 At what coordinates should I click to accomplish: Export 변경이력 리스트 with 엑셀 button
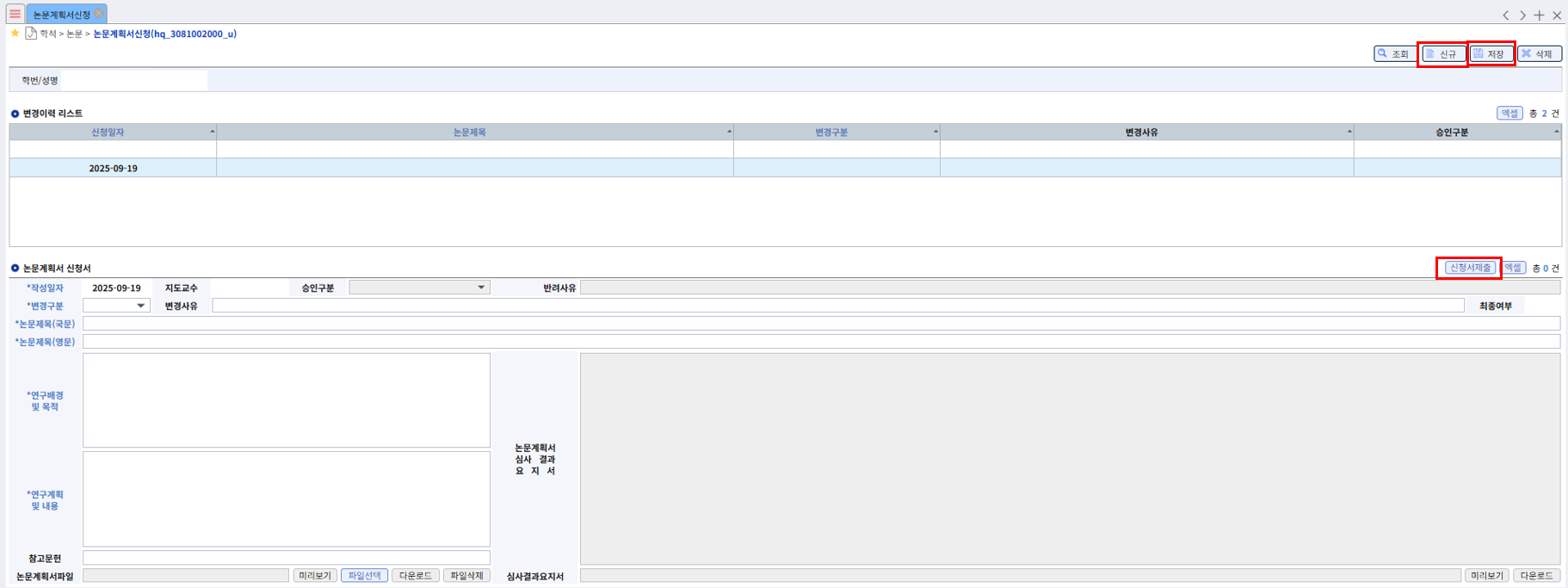(1509, 114)
